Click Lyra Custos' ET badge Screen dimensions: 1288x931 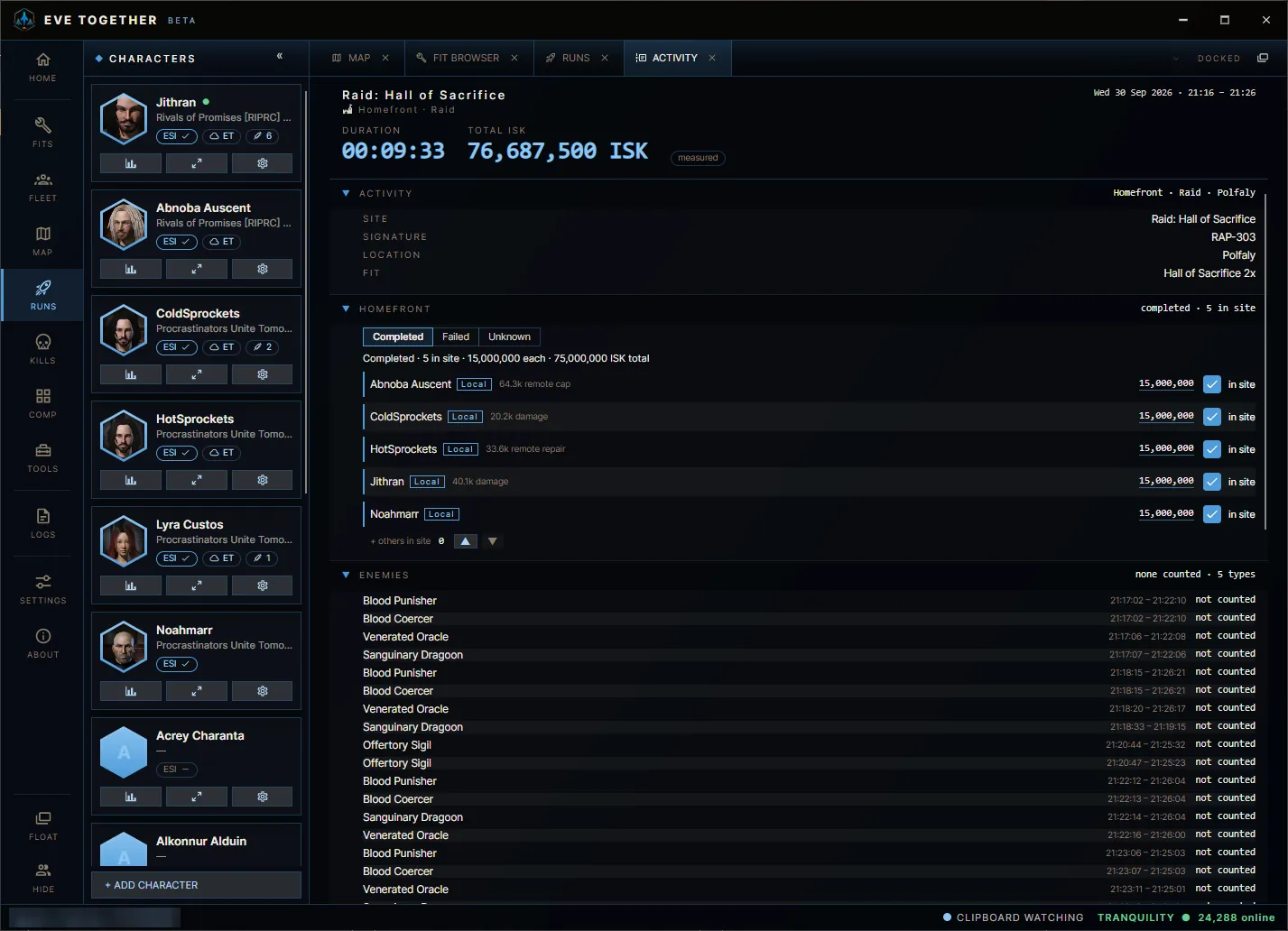pos(221,558)
